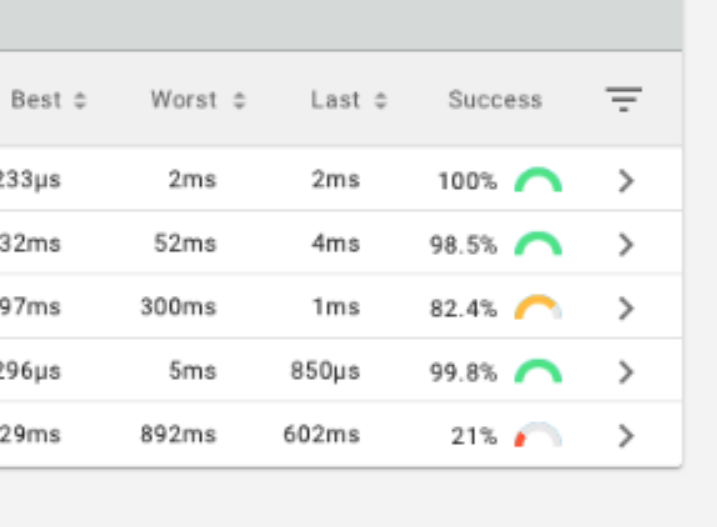Expand the row with 98.5% success
This screenshot has height=527, width=717.
pos(626,244)
